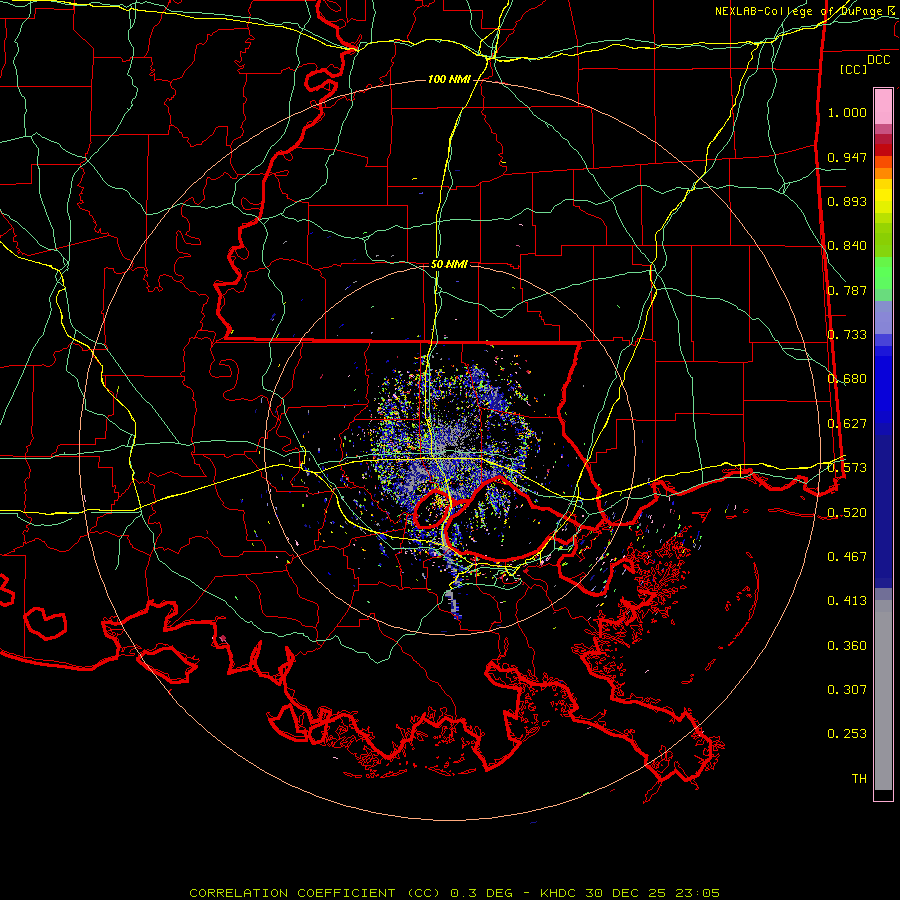Click the 23:05 timestamp in footer

tap(699, 893)
